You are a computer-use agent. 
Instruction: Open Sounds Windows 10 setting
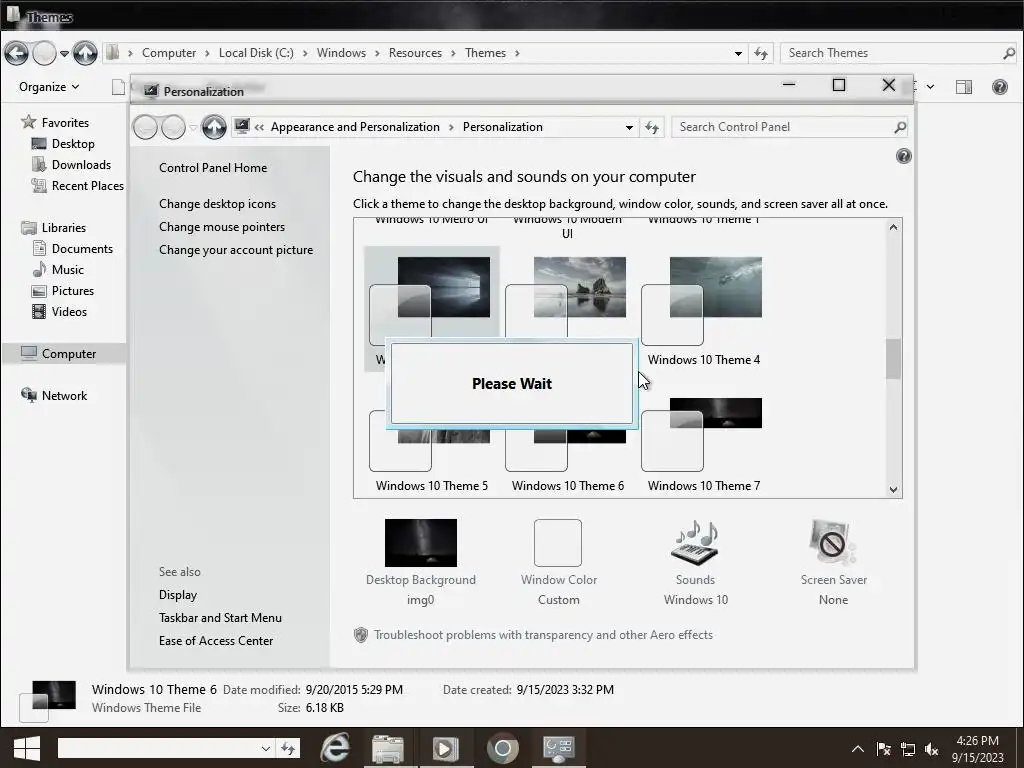coord(696,562)
